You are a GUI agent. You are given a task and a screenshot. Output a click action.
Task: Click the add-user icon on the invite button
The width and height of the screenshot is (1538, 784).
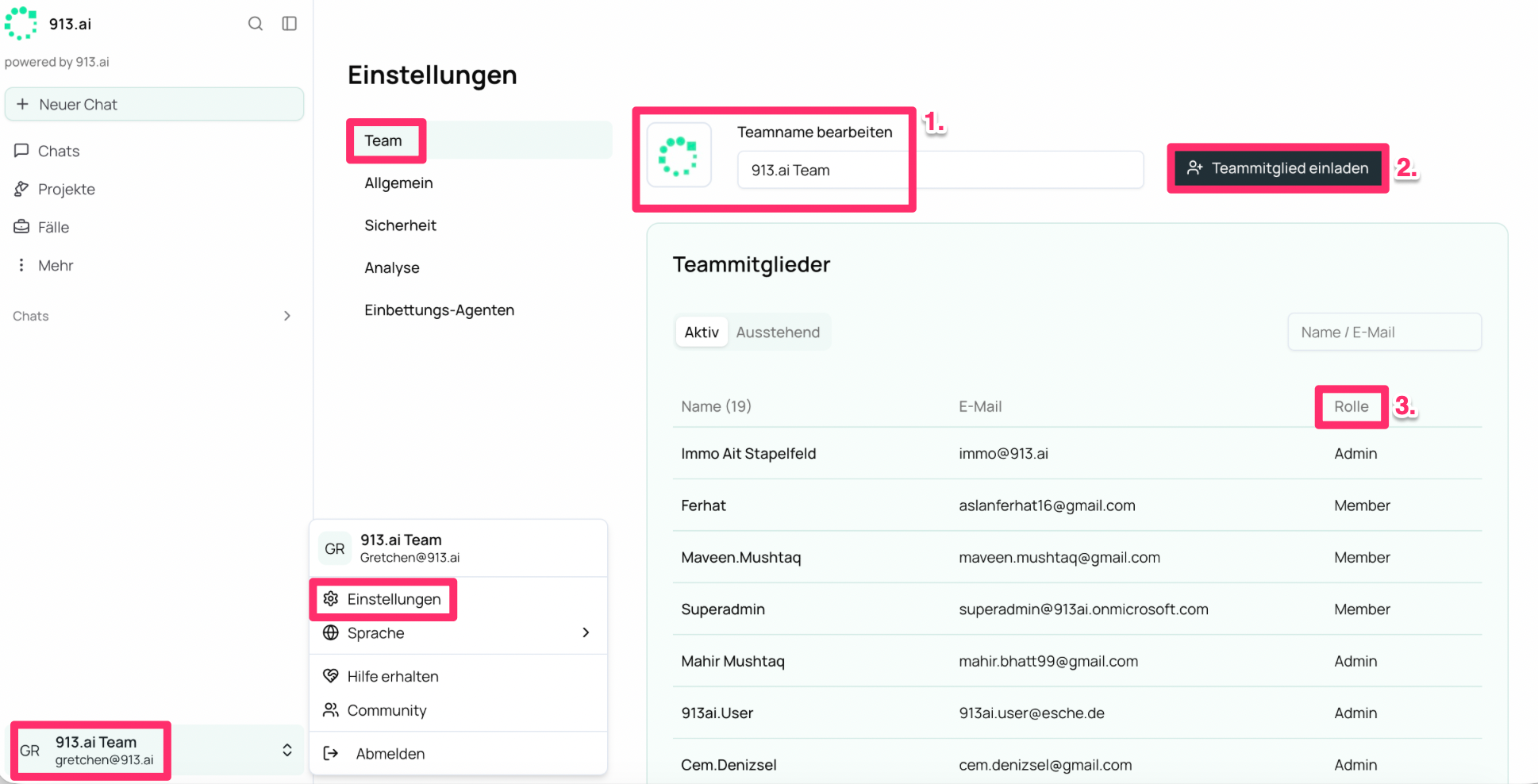[x=1194, y=168]
